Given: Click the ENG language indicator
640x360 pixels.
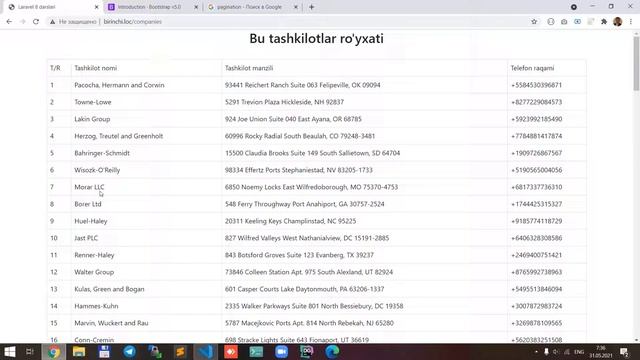Looking at the screenshot, I should point(579,352).
